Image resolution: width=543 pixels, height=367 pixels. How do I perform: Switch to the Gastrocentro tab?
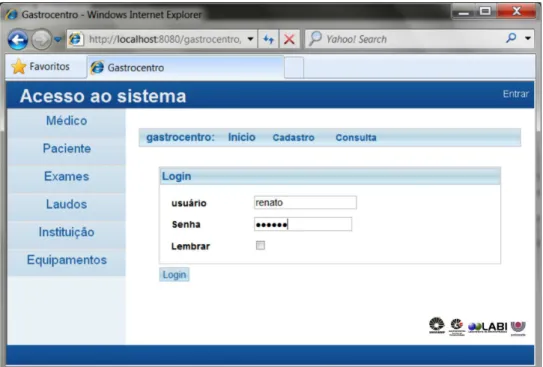click(x=186, y=67)
